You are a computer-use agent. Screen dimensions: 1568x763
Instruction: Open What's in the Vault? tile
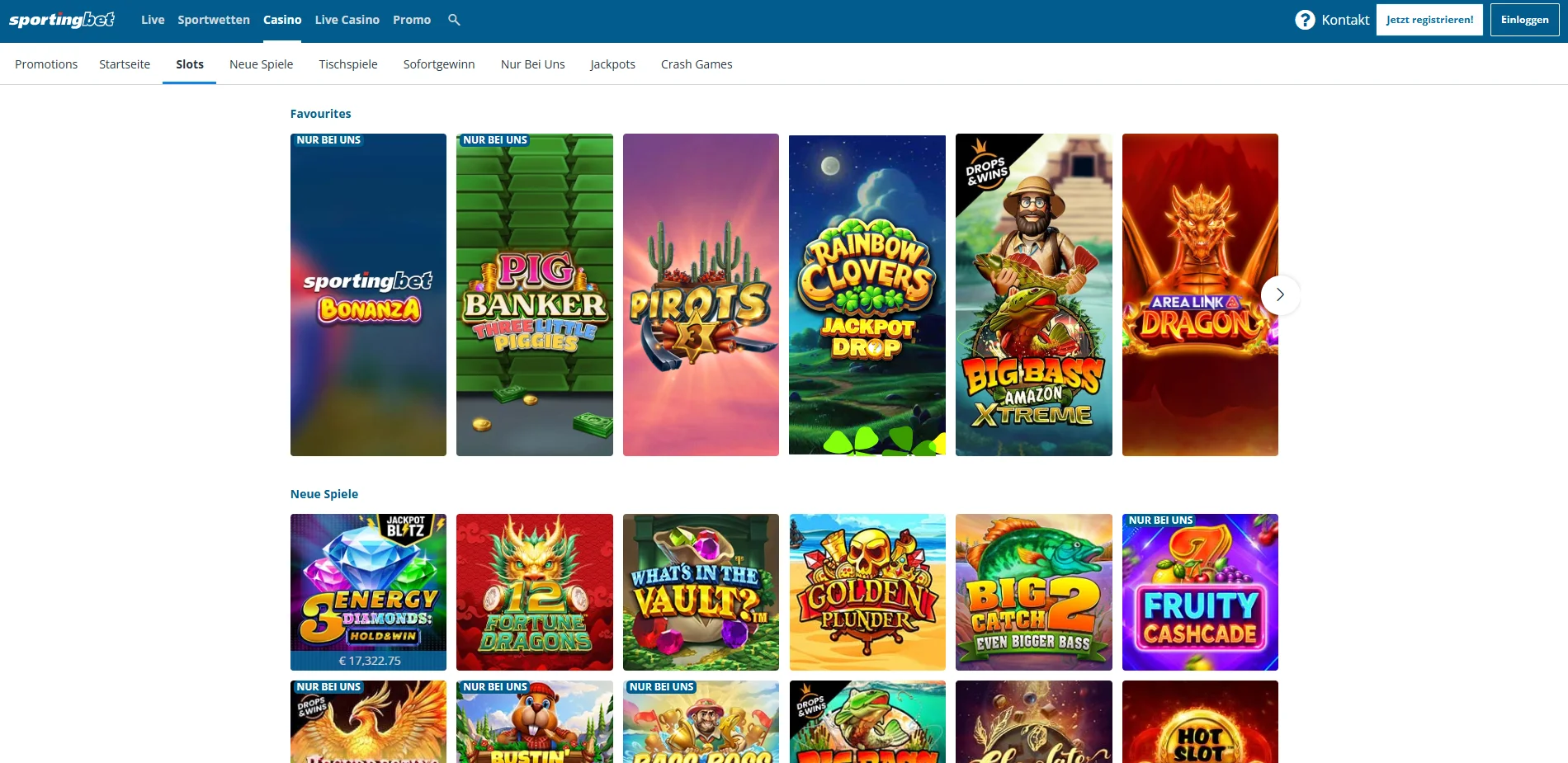[x=701, y=592]
